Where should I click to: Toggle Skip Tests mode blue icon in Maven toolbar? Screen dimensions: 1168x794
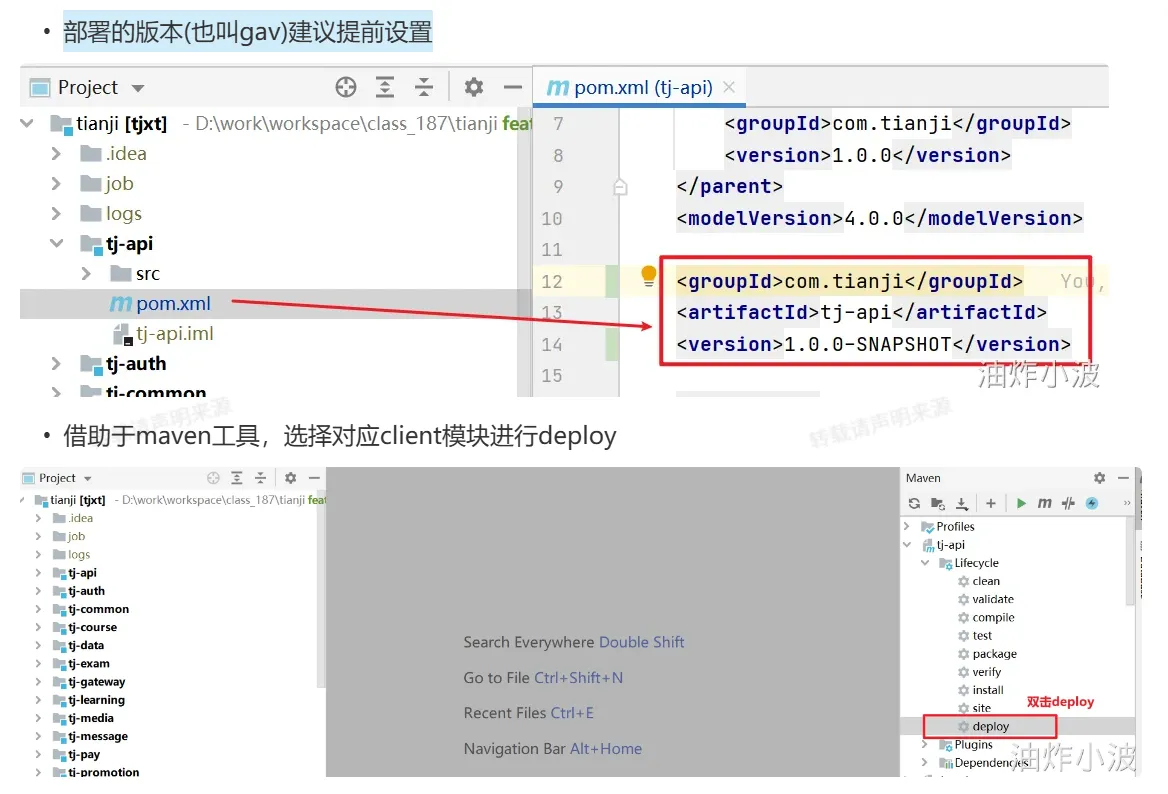[x=1092, y=504]
